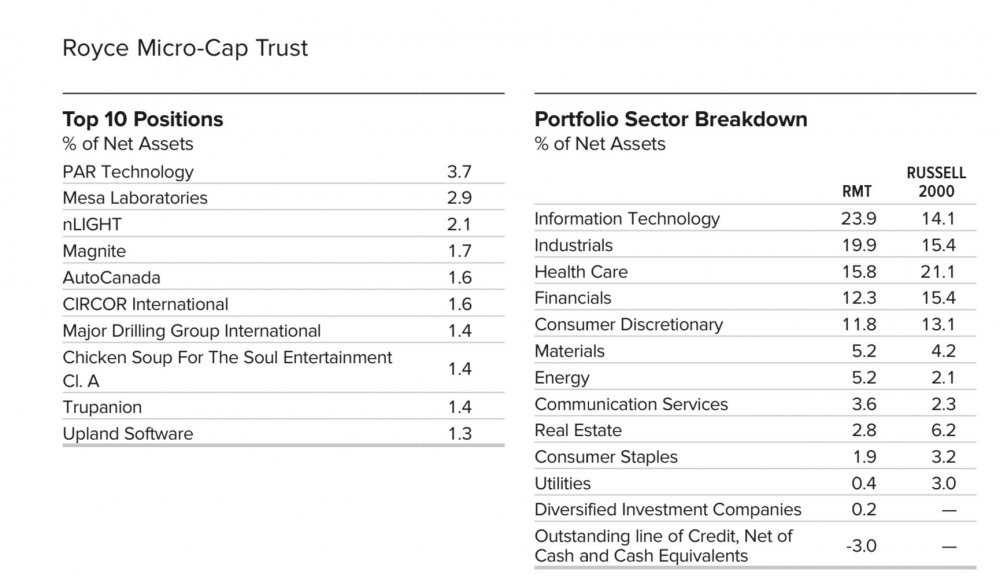1000x577 pixels.
Task: Click the Upland Software position name
Action: (128, 434)
